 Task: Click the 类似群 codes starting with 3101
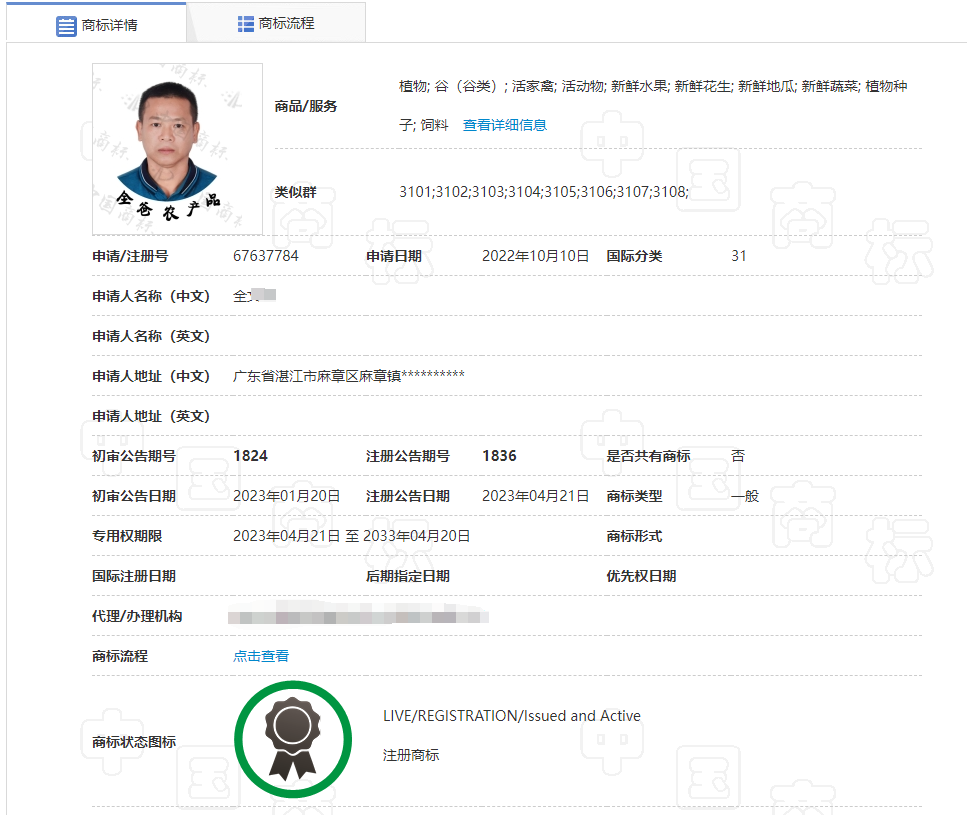point(543,191)
